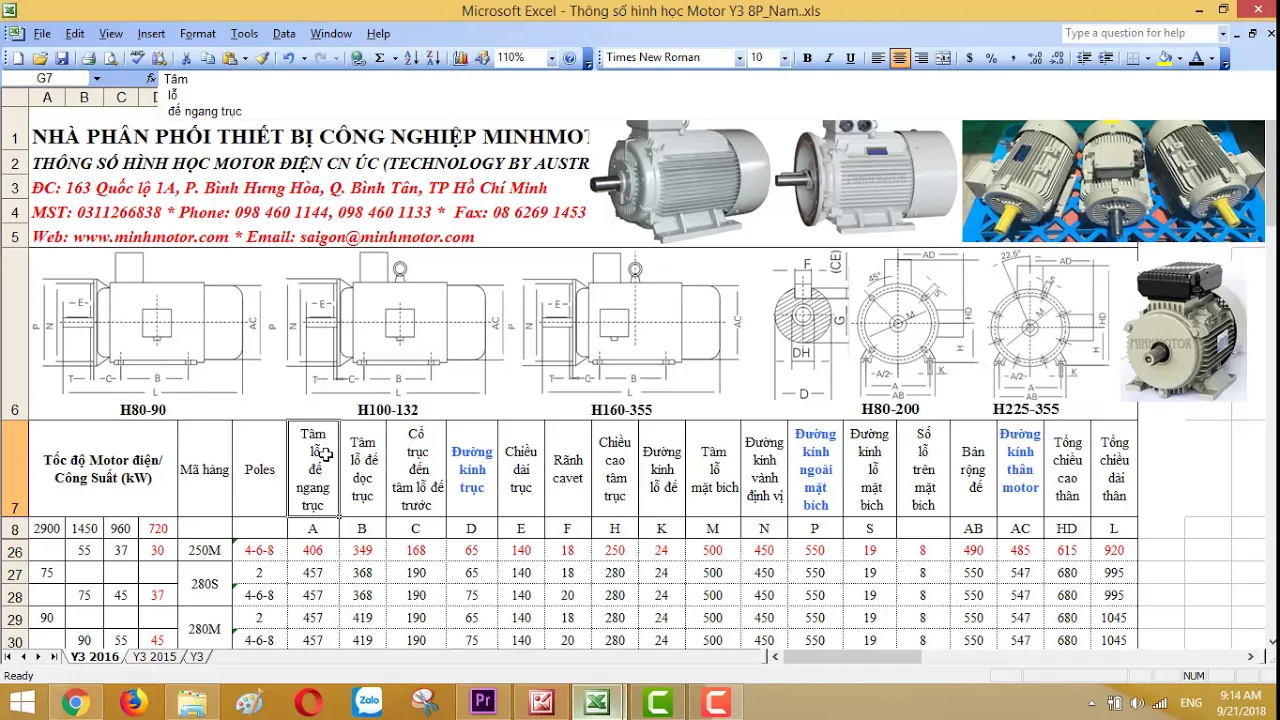Open Print Preview

[x=110, y=58]
